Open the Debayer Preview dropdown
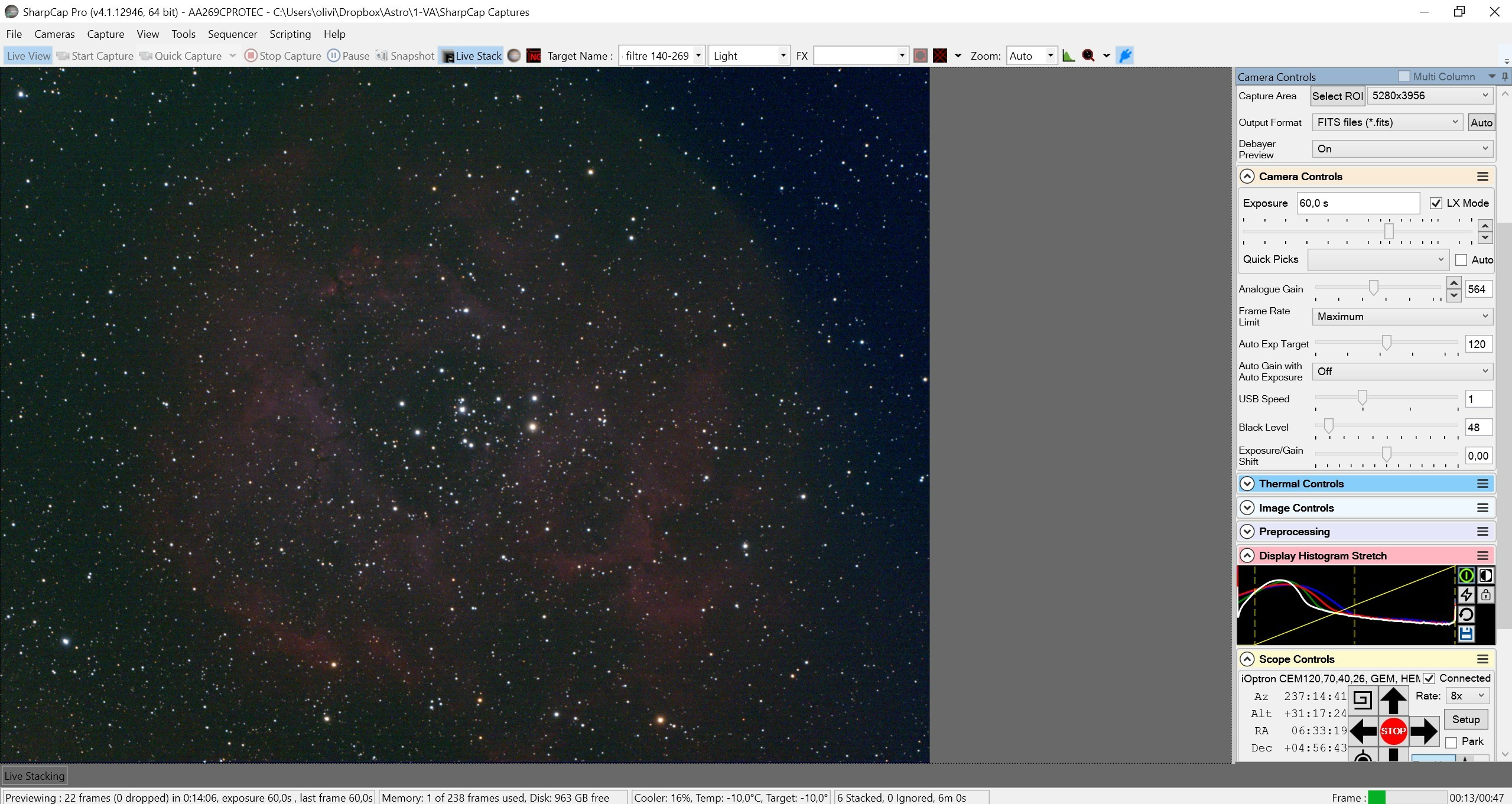 [1403, 149]
